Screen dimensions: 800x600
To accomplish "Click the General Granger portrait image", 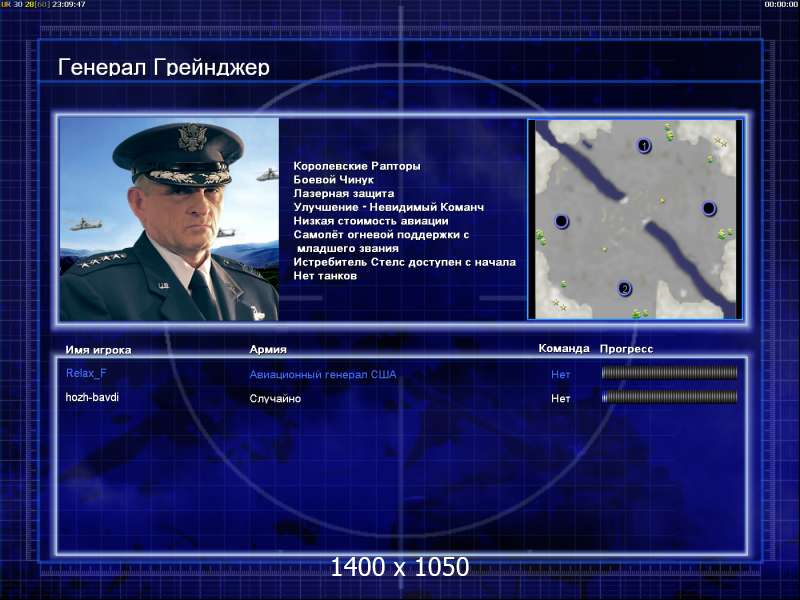I will click(x=169, y=219).
